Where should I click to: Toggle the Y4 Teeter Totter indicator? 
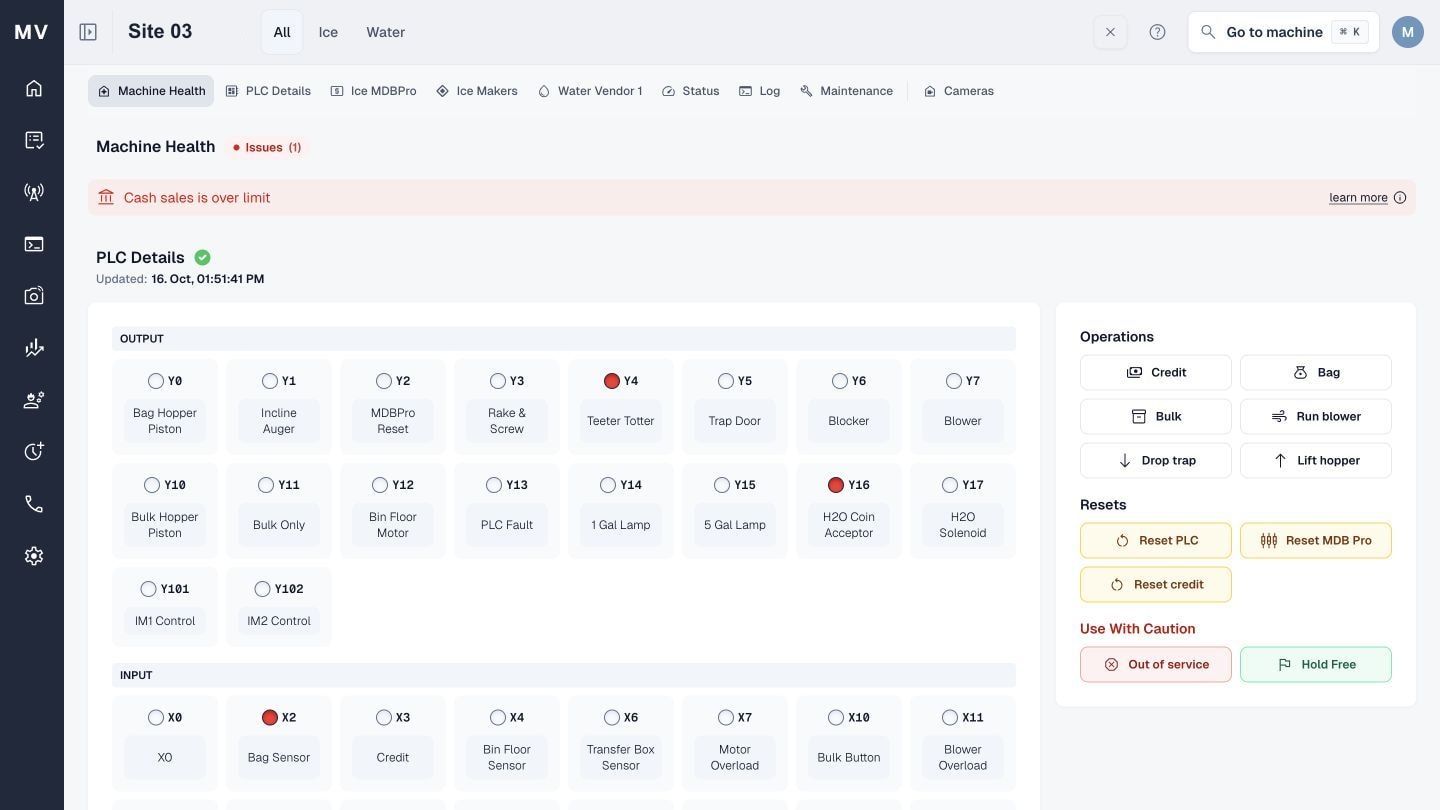[612, 381]
